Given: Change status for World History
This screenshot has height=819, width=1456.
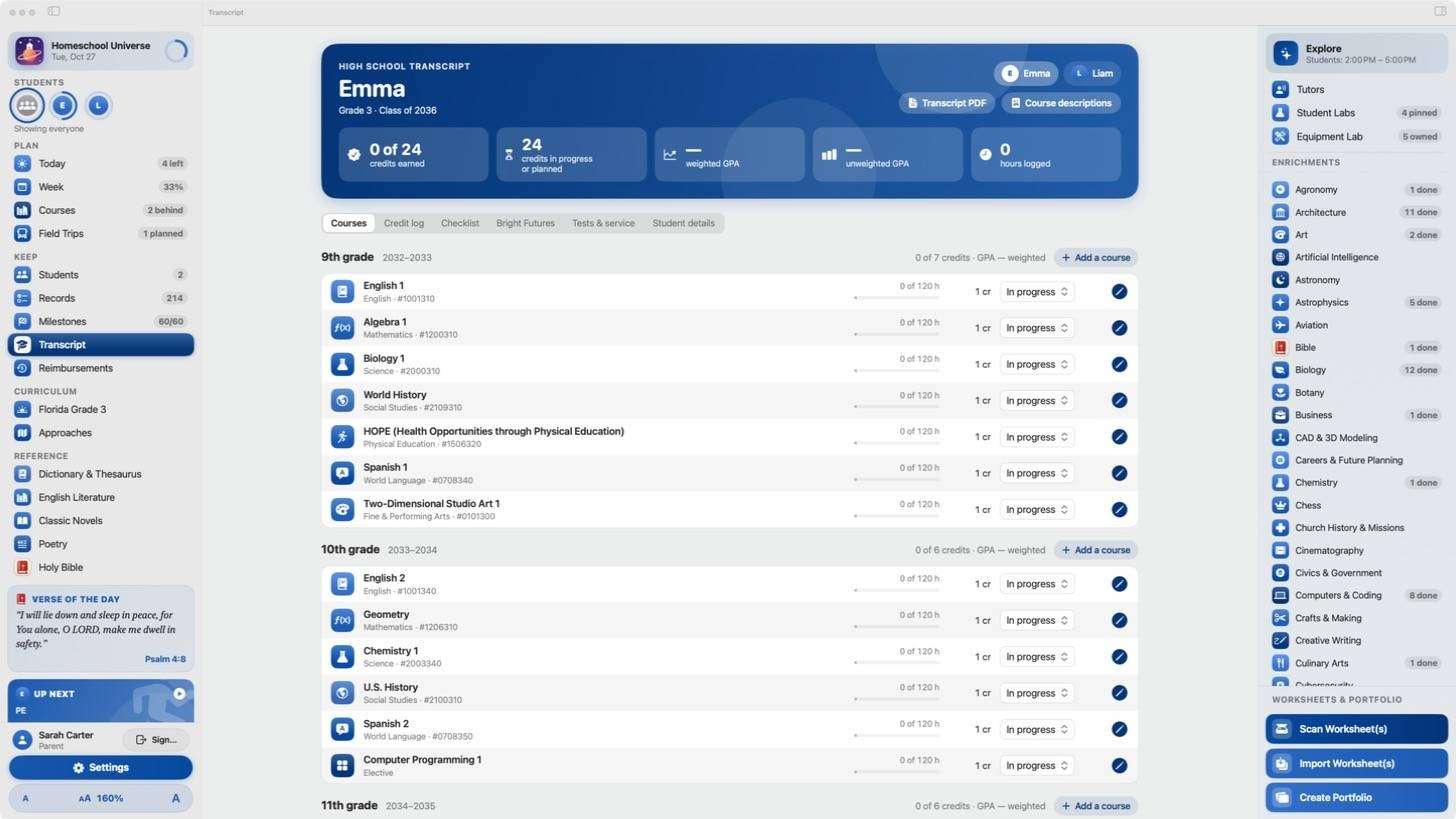Looking at the screenshot, I should point(1037,401).
